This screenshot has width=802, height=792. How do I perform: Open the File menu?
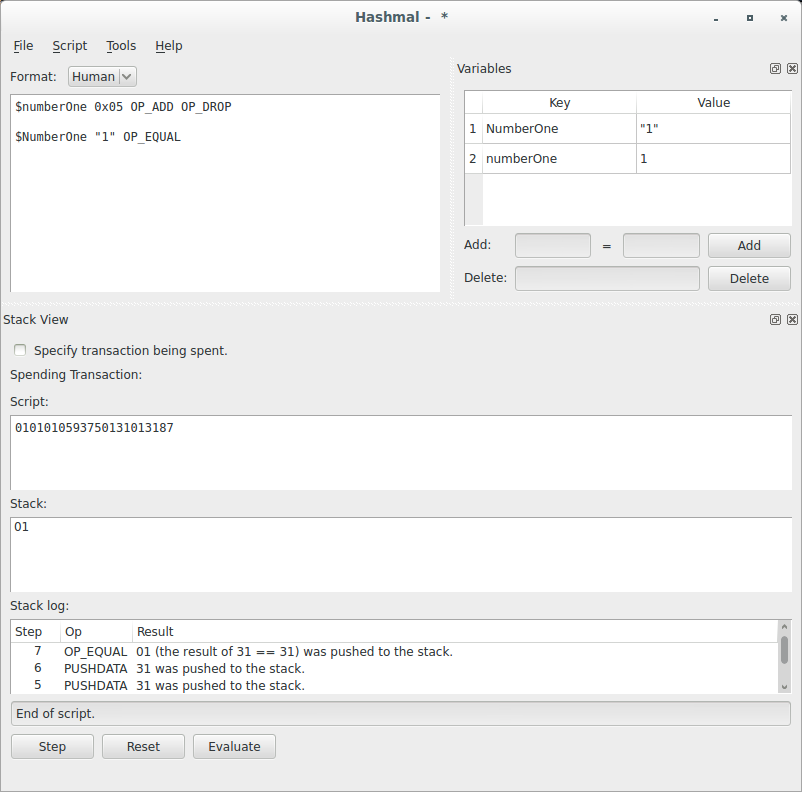pos(22,46)
